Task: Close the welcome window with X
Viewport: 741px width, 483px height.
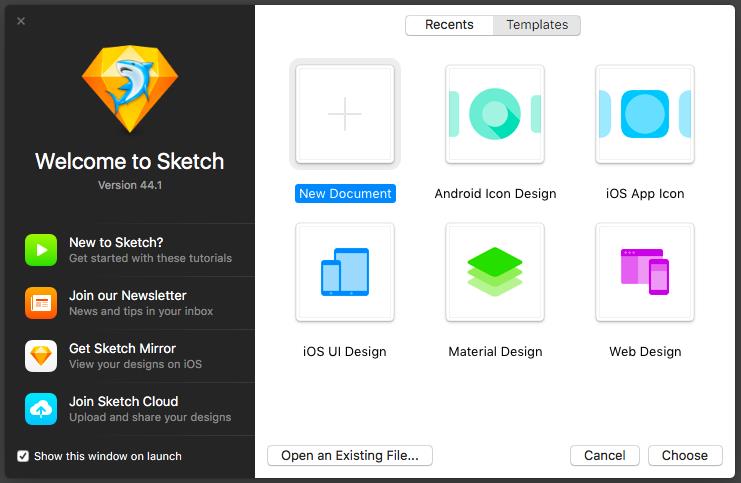Action: (x=21, y=21)
